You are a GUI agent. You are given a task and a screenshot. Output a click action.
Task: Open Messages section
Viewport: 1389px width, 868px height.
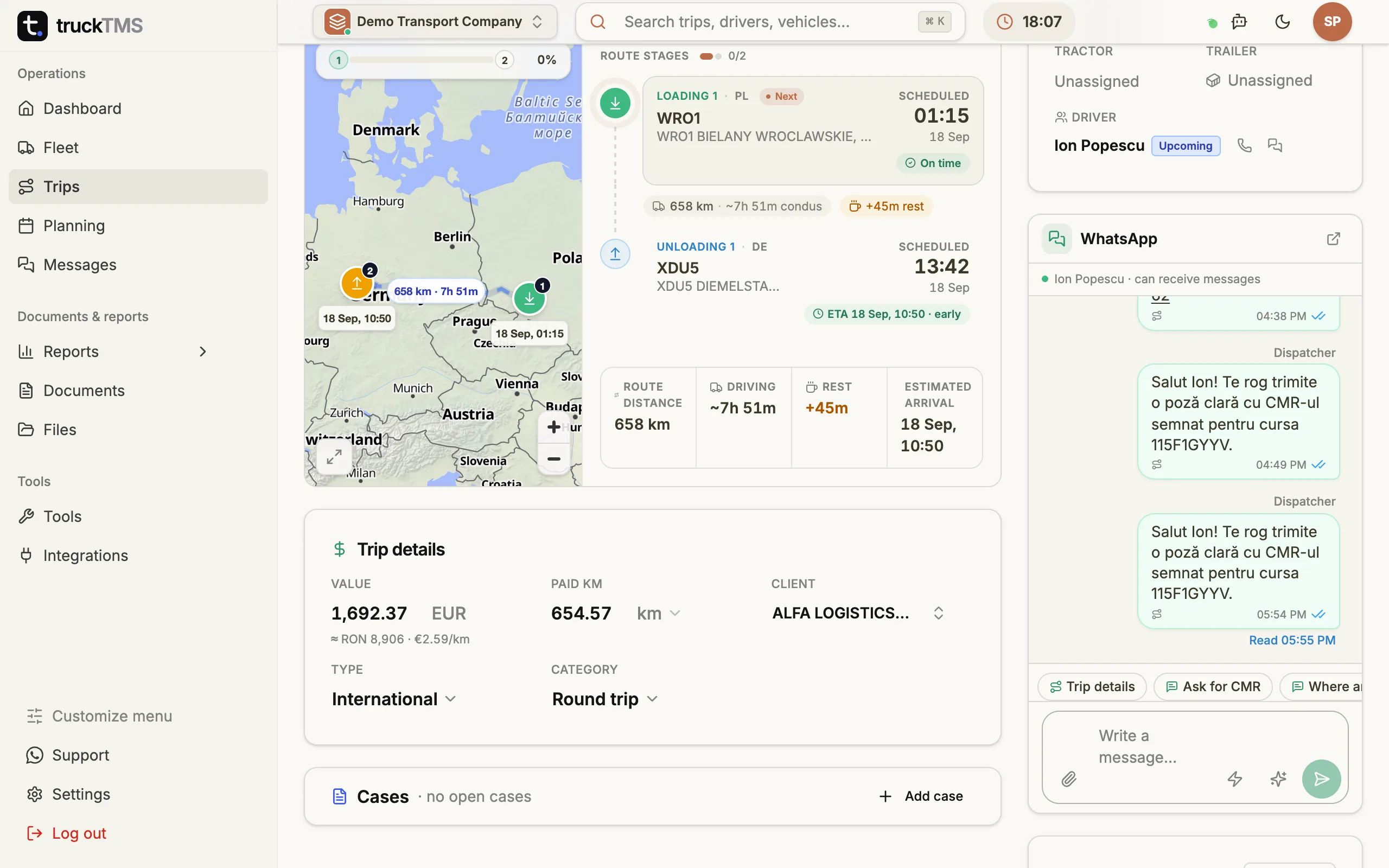138,265
